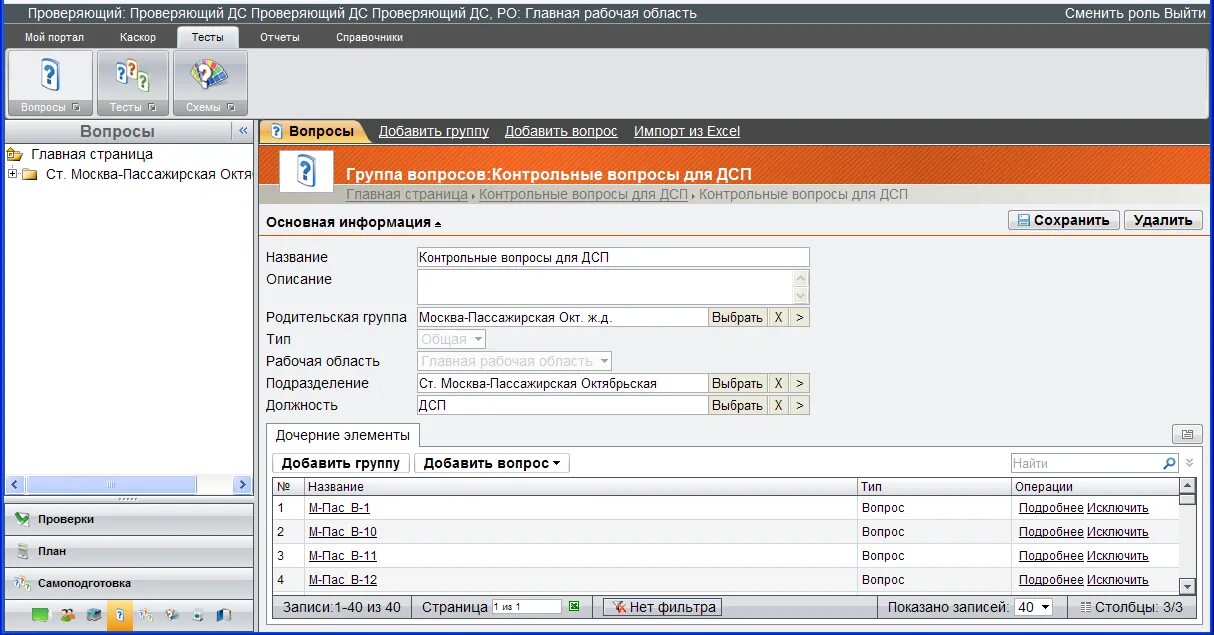Viewport: 1214px width, 635px height.
Task: Click the colorful question icon in bottom strip
Action: tap(172, 615)
